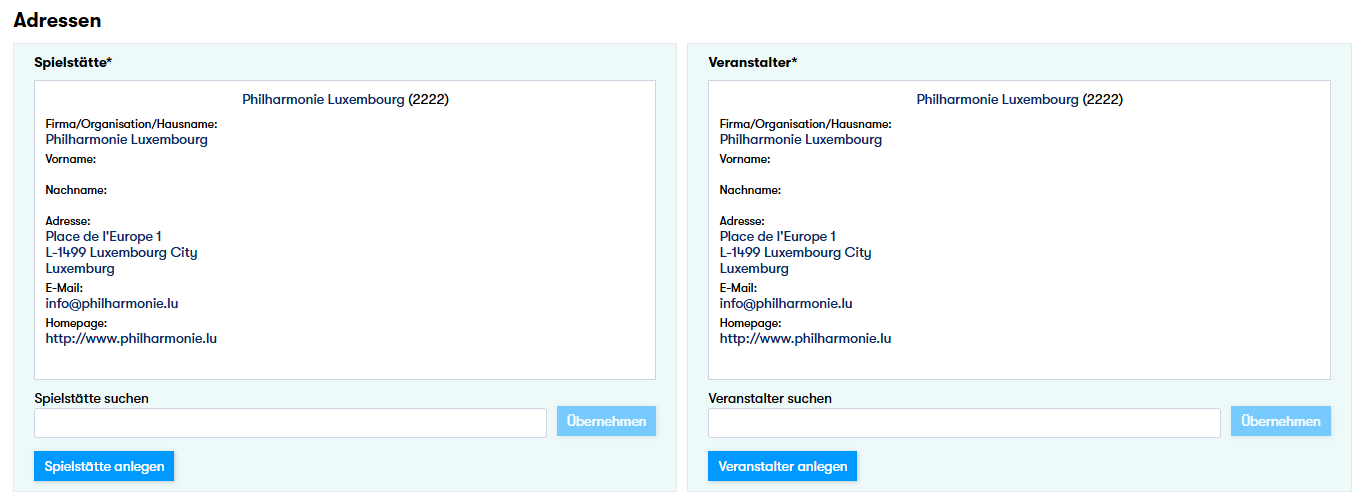Image resolution: width=1364 pixels, height=498 pixels.
Task: Click Spielstätte address Place de l'Europe 1
Action: (x=103, y=237)
